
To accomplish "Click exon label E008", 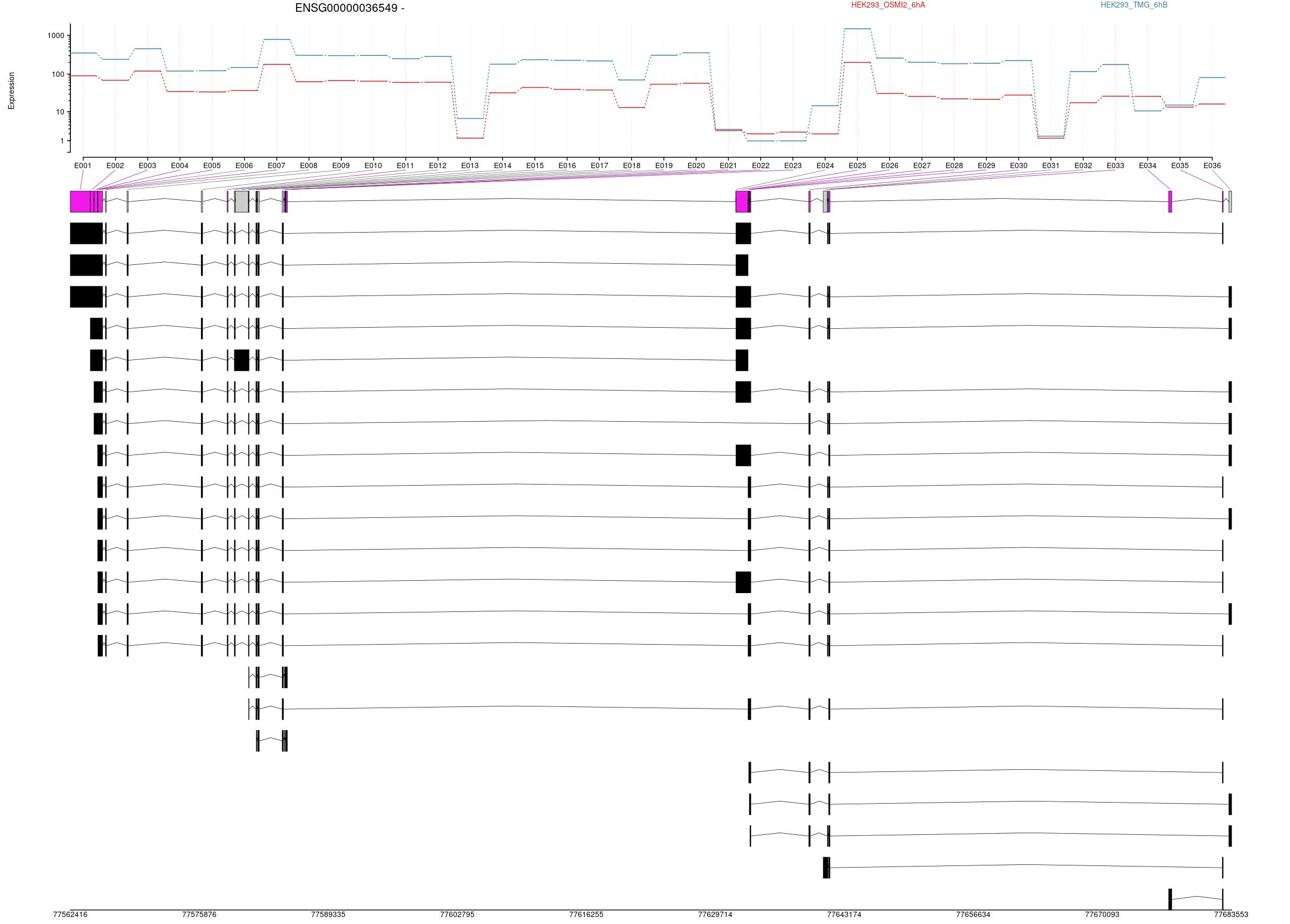I will coord(309,166).
